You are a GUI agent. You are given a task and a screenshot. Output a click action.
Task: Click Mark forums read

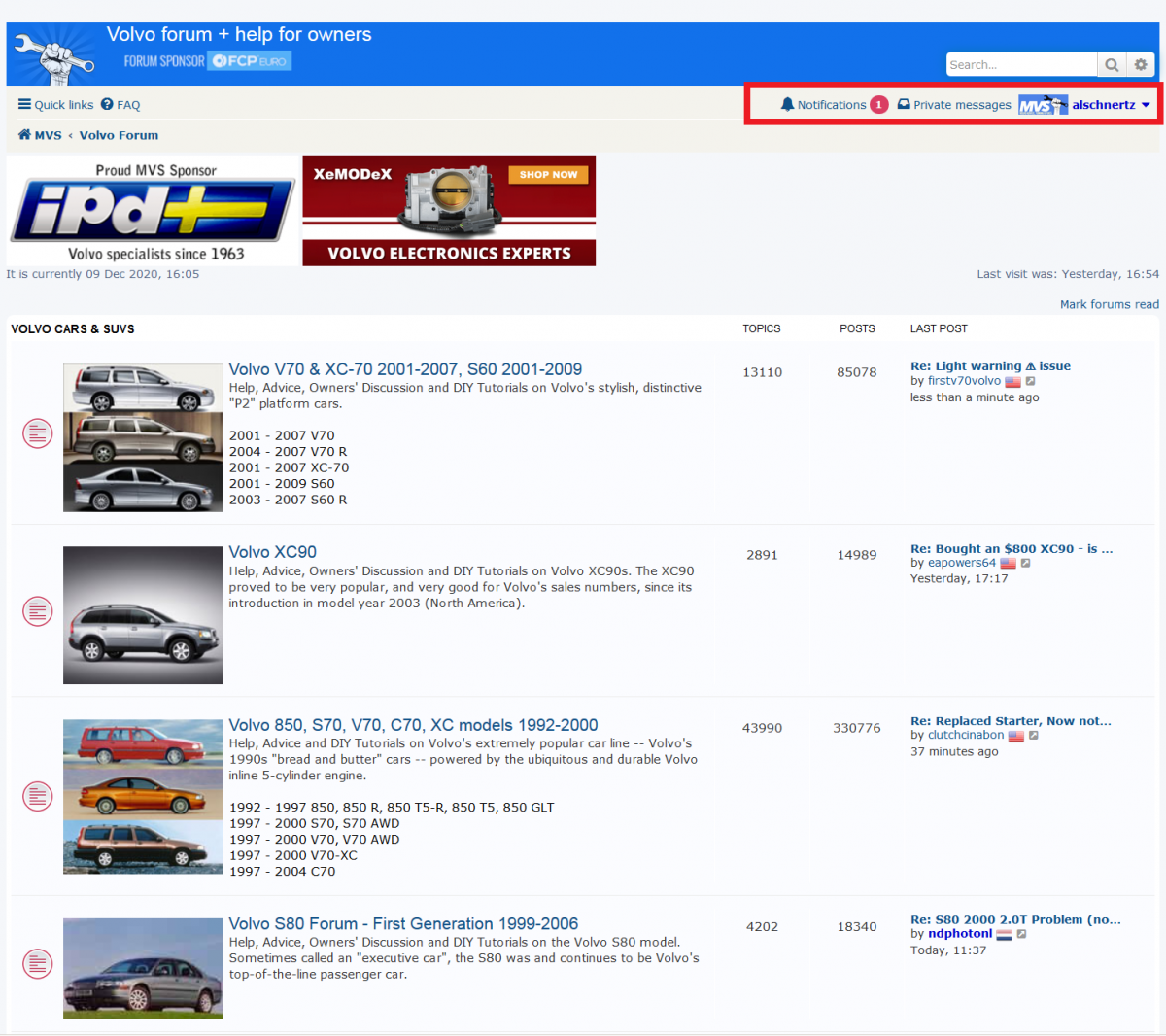[x=1110, y=303]
